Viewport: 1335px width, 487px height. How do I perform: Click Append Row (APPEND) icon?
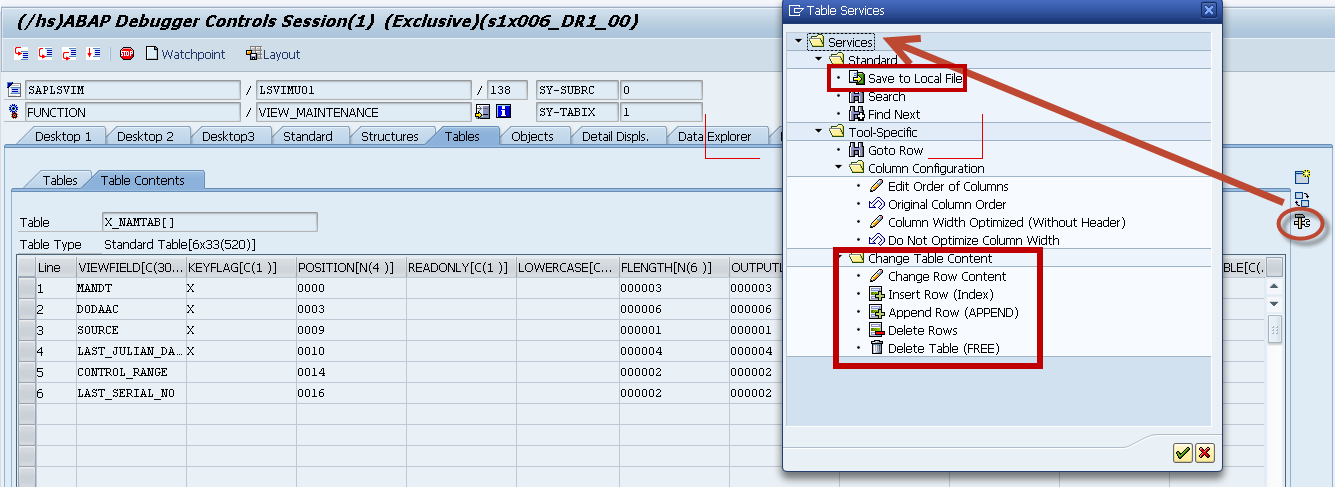[877, 313]
